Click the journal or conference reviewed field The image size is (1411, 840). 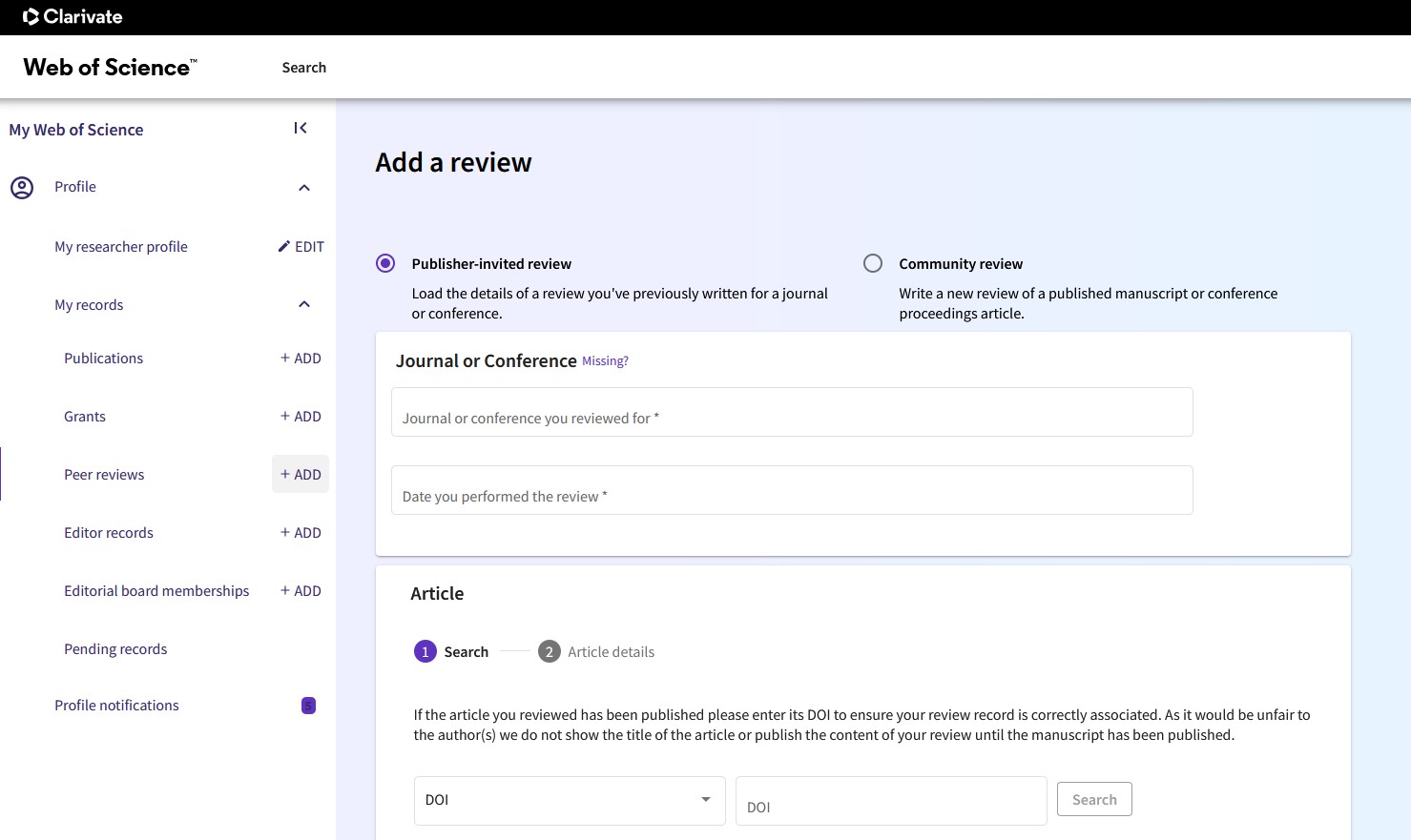[x=791, y=413]
